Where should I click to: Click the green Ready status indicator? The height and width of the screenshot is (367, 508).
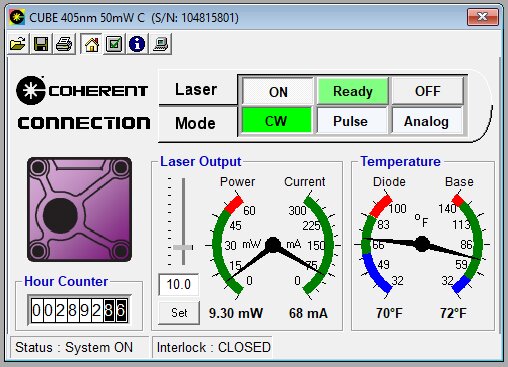[x=353, y=91]
